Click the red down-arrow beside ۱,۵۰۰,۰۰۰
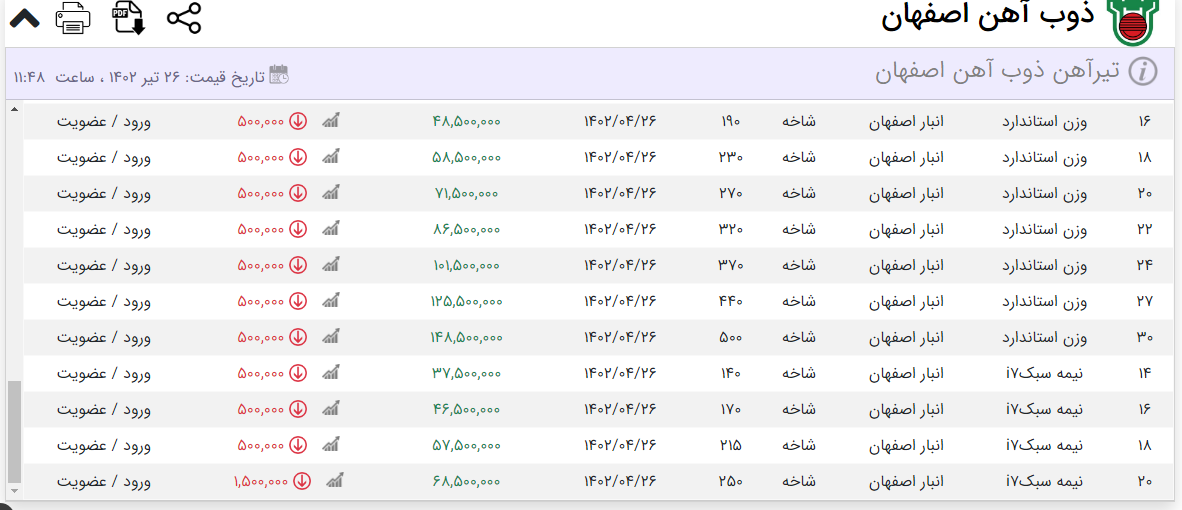The image size is (1182, 510). coord(302,481)
